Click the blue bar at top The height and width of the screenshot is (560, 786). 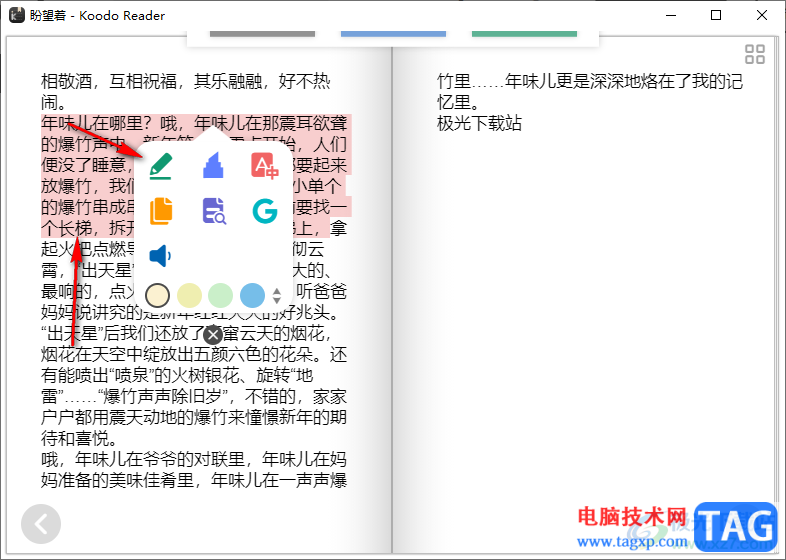(x=394, y=34)
